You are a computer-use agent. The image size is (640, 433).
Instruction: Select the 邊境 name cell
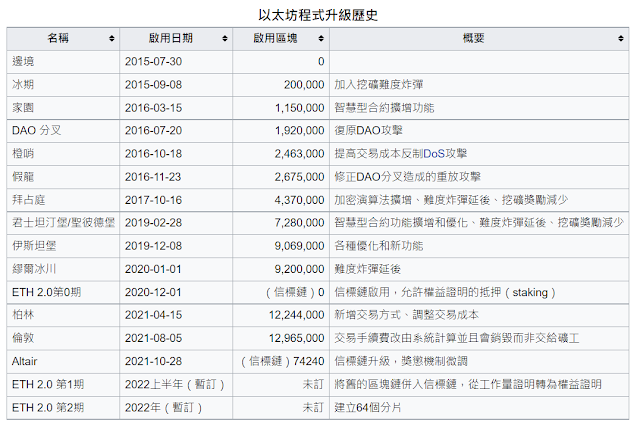coord(63,62)
